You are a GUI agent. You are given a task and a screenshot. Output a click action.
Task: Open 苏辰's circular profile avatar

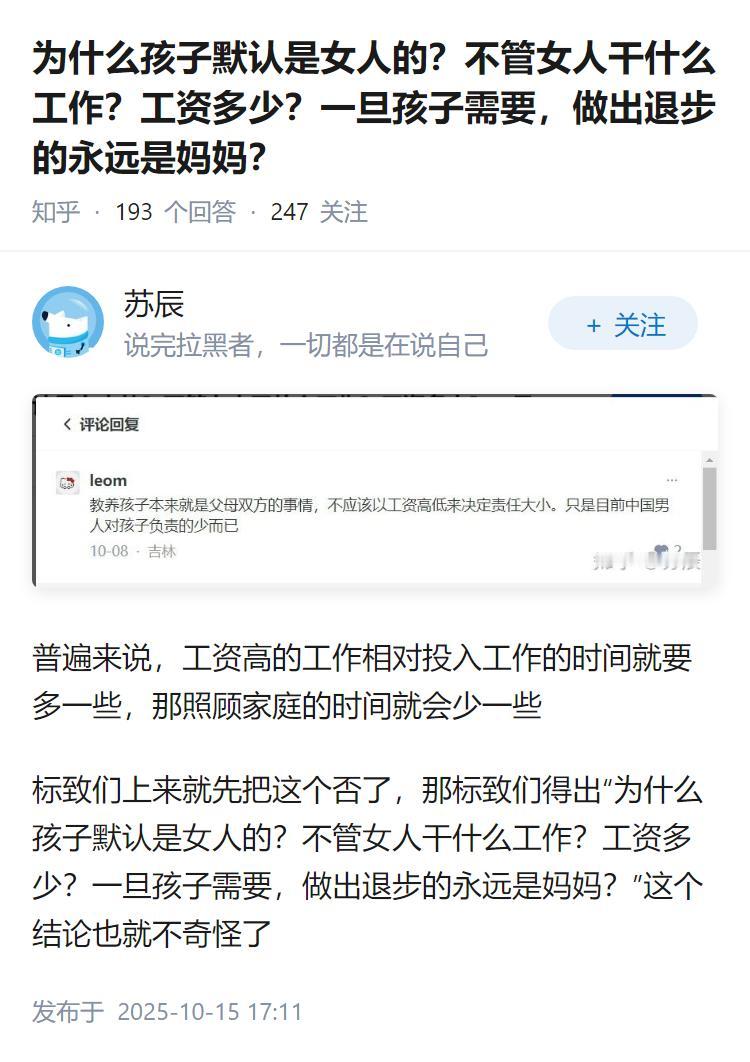click(68, 322)
